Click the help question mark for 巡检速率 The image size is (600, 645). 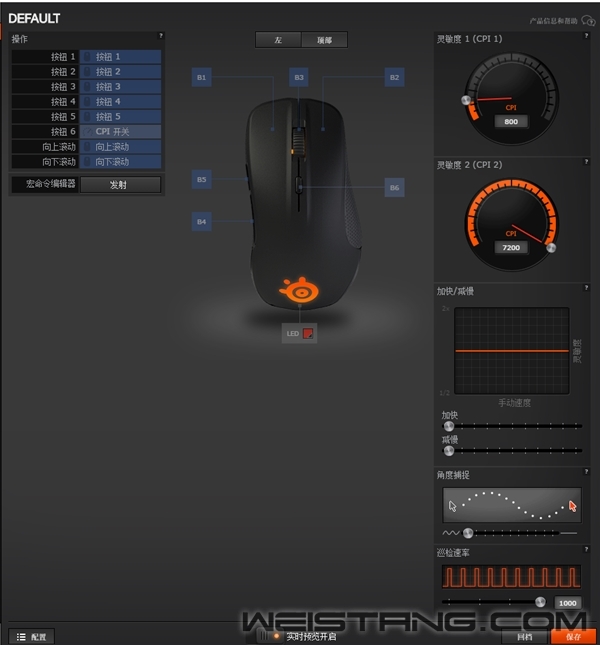point(586,549)
